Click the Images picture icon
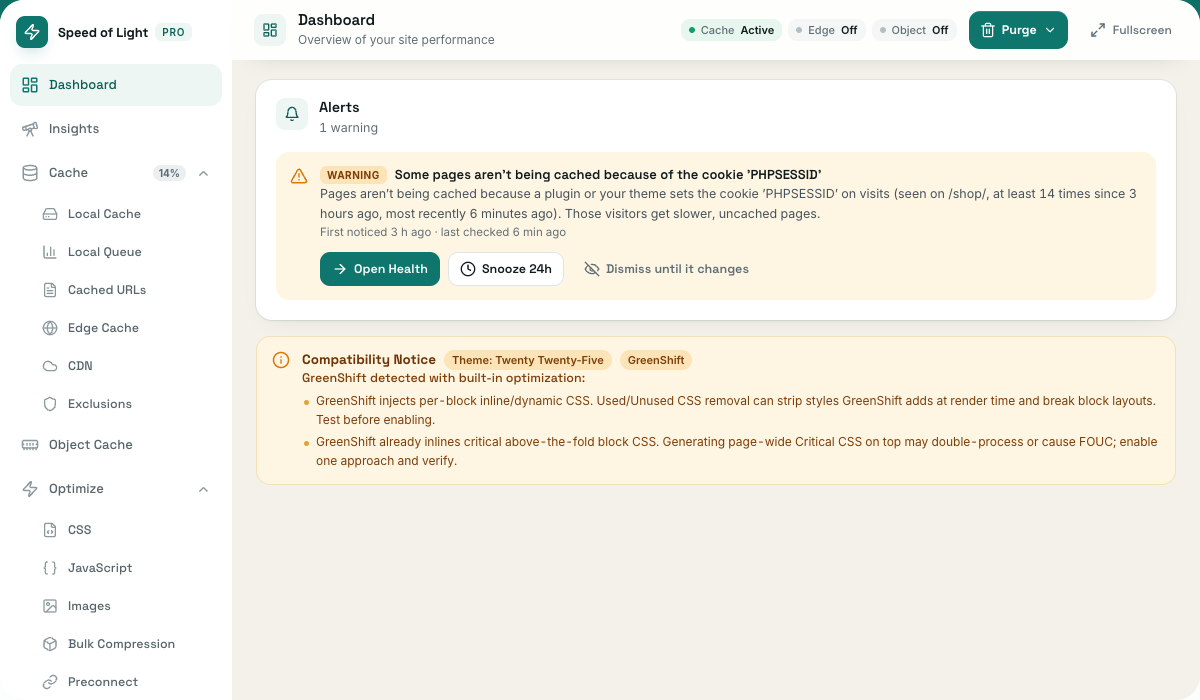Image resolution: width=1200 pixels, height=700 pixels. pyautogui.click(x=50, y=606)
